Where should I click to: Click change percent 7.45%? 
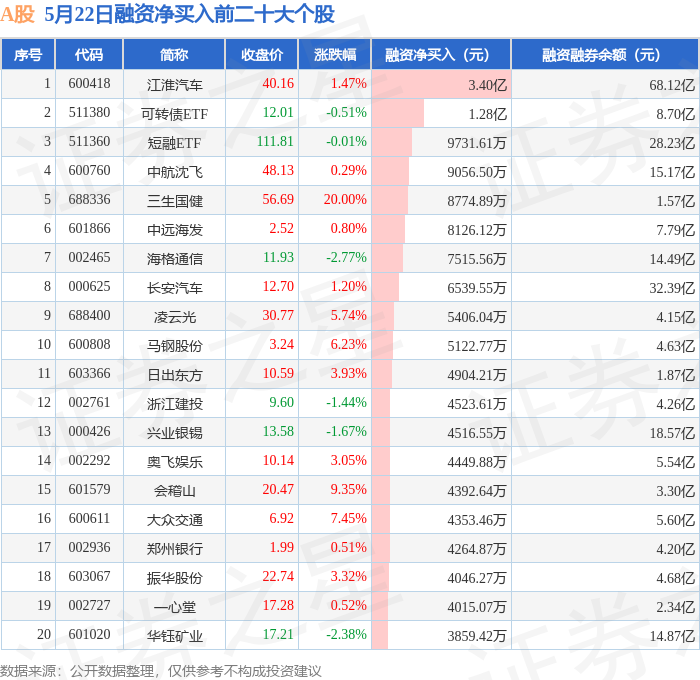(348, 519)
